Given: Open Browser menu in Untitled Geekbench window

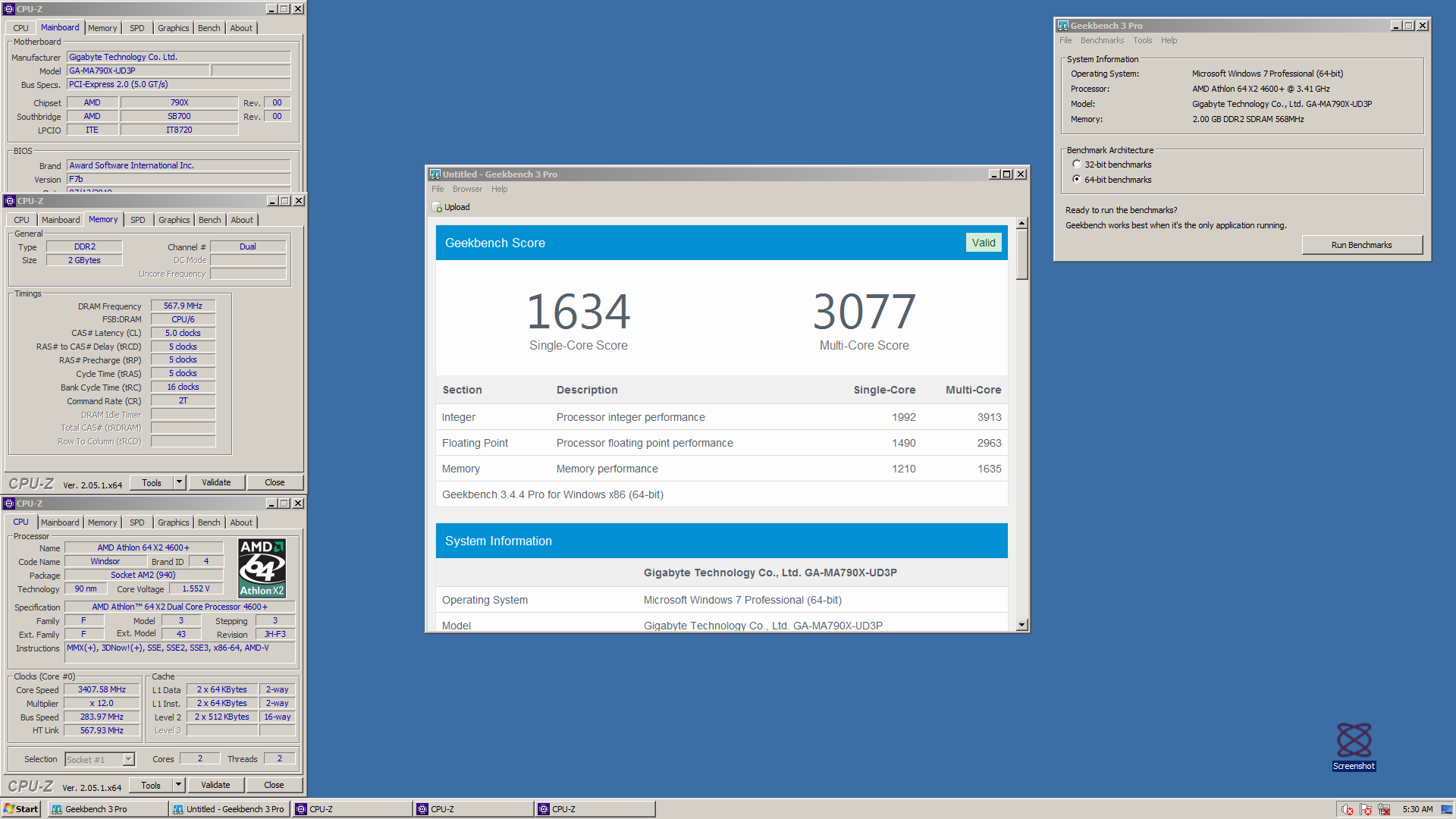Looking at the screenshot, I should (467, 190).
